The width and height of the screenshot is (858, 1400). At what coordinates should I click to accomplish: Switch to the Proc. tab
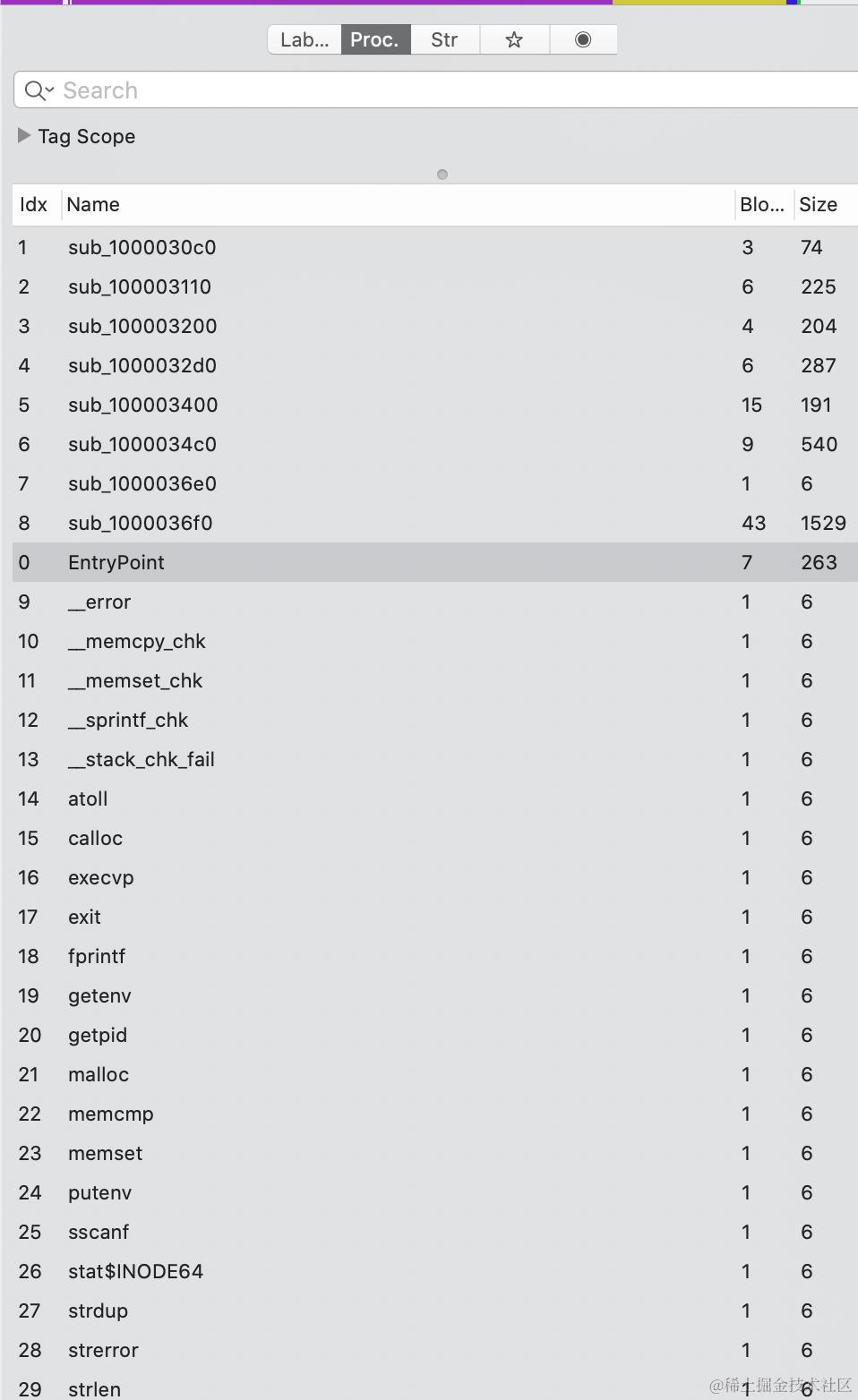coord(374,39)
